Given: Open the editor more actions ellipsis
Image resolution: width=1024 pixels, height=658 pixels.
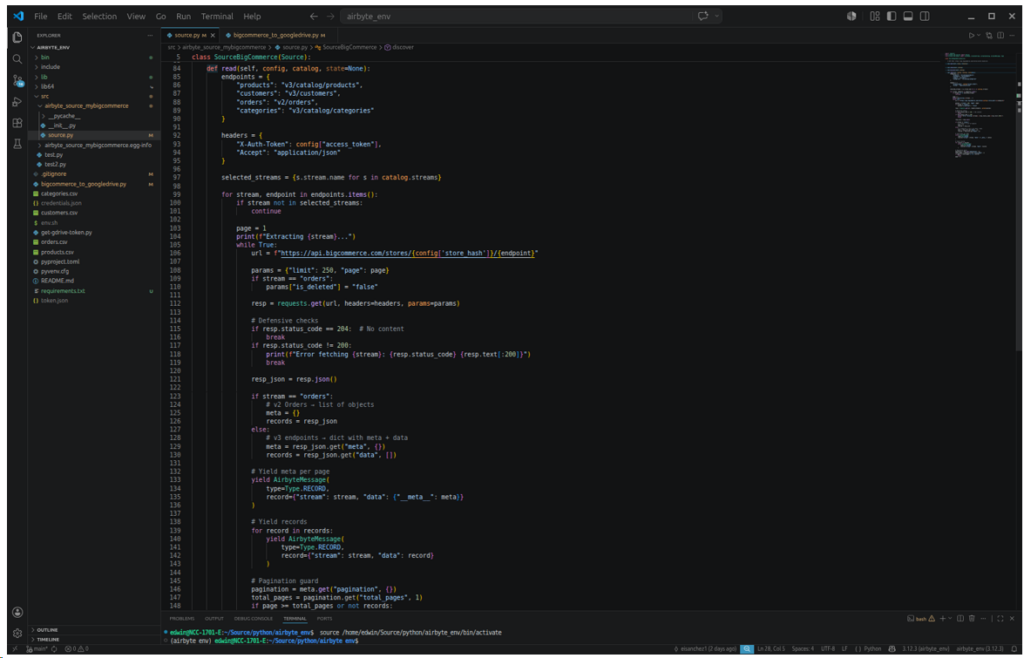Looking at the screenshot, I should (x=1012, y=35).
